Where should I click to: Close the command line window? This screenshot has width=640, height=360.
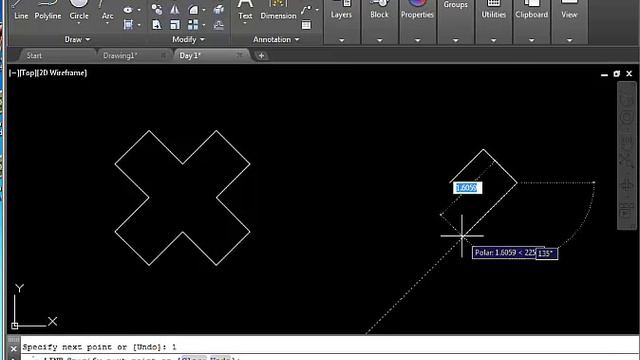click(x=13, y=349)
